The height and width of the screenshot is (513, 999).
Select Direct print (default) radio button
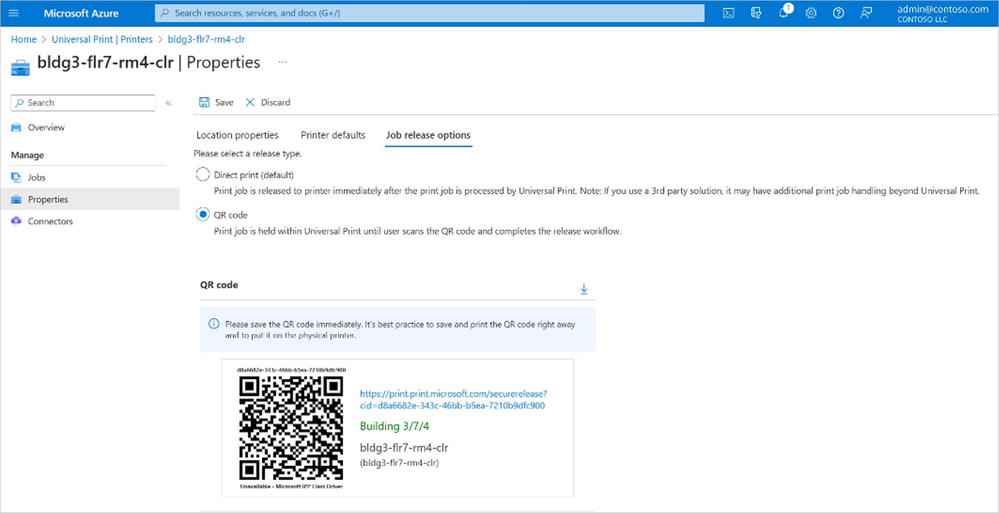203,175
